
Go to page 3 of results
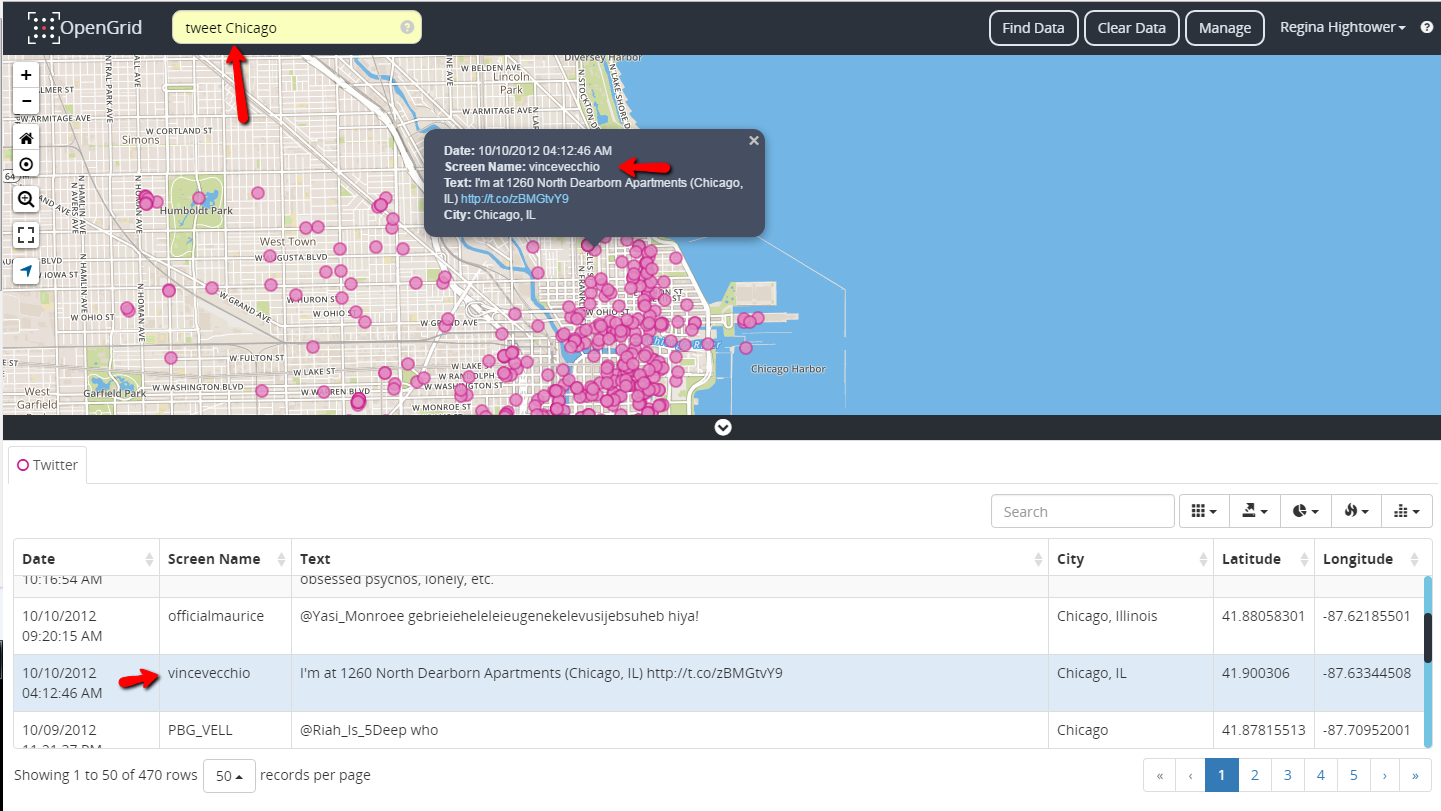(x=1287, y=775)
